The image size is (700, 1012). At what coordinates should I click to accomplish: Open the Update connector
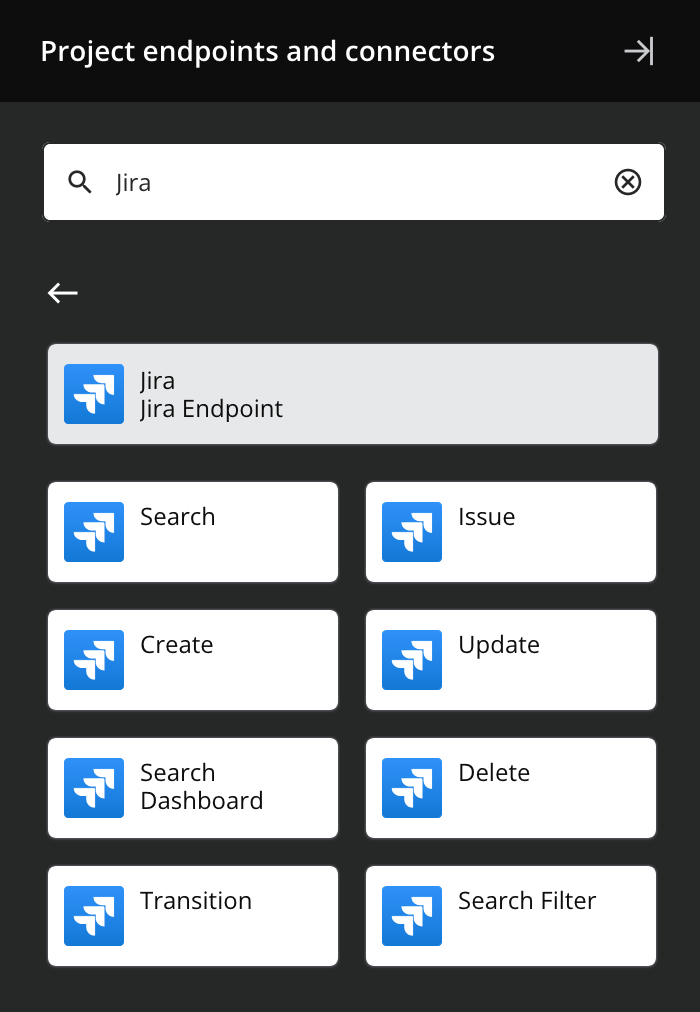(x=510, y=660)
